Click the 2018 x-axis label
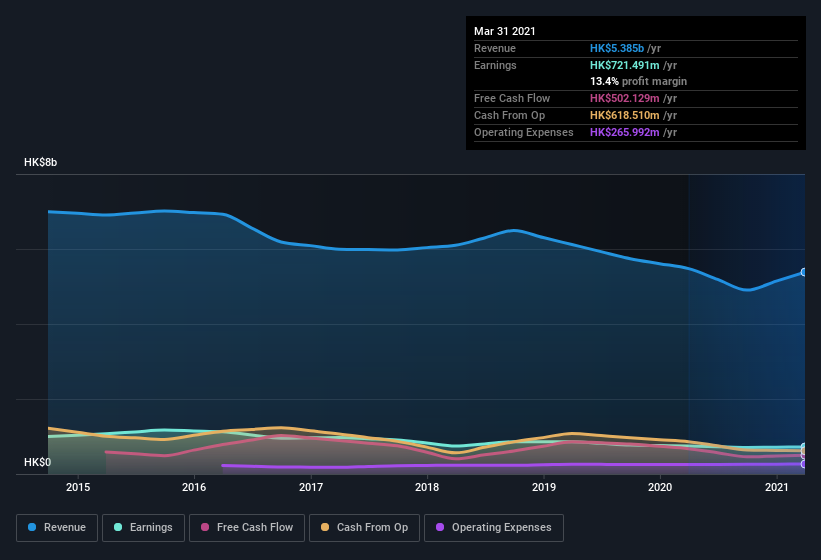 click(427, 487)
